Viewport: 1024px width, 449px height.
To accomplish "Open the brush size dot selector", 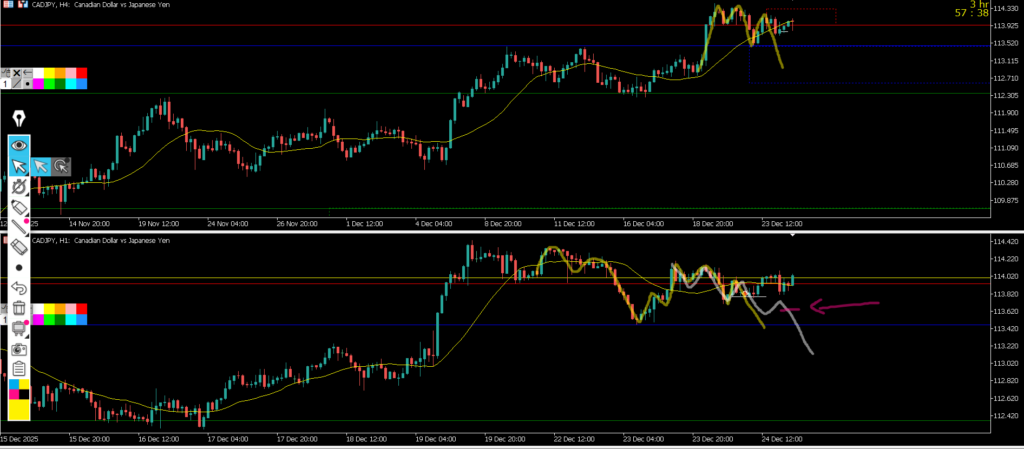I will click(19, 268).
